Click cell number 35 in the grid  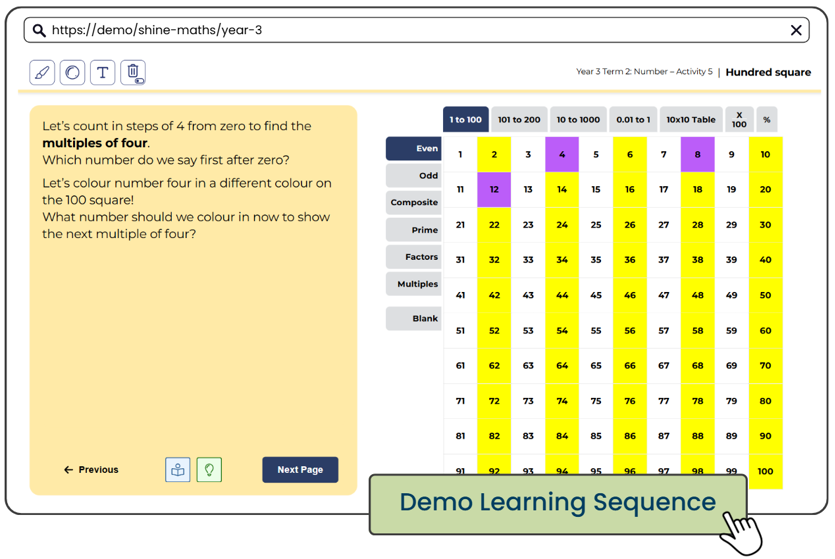[596, 260]
